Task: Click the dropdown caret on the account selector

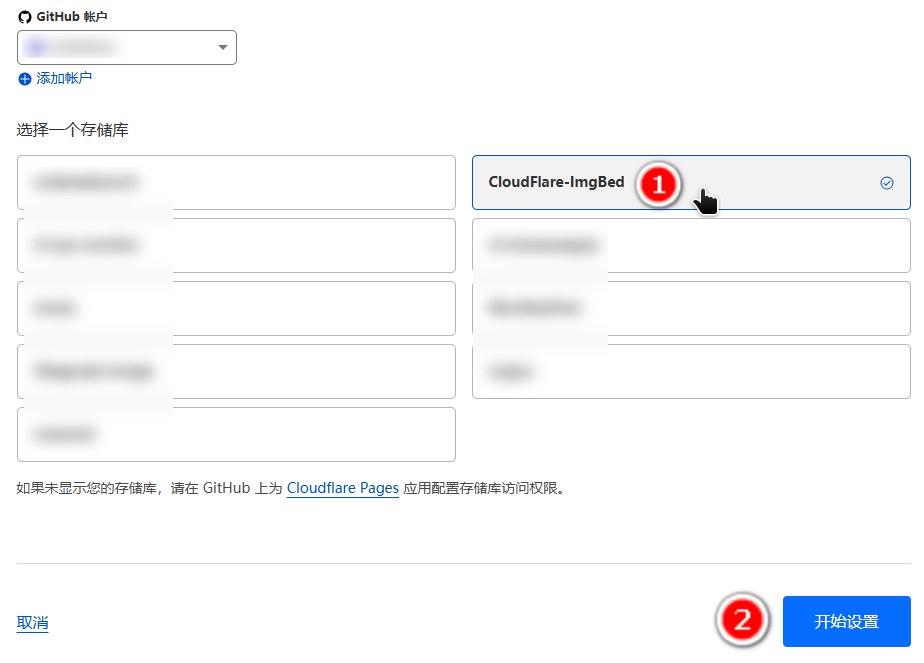Action: tap(224, 47)
